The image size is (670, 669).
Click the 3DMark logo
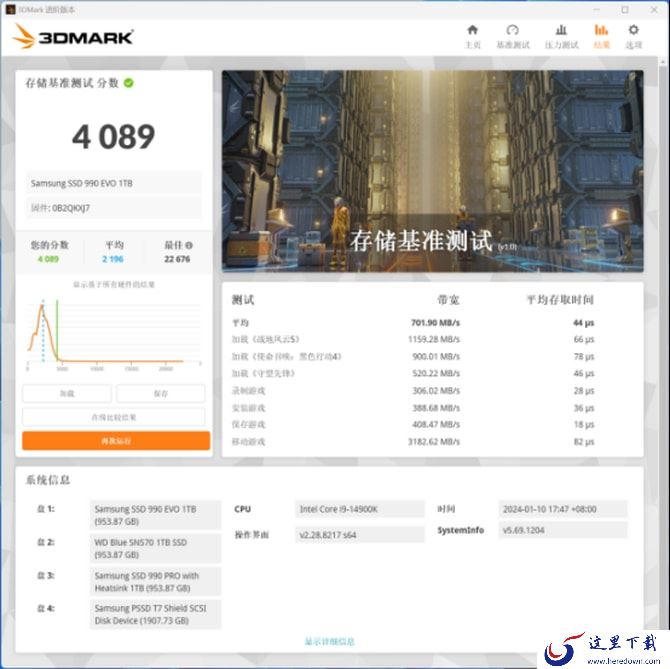tap(73, 36)
